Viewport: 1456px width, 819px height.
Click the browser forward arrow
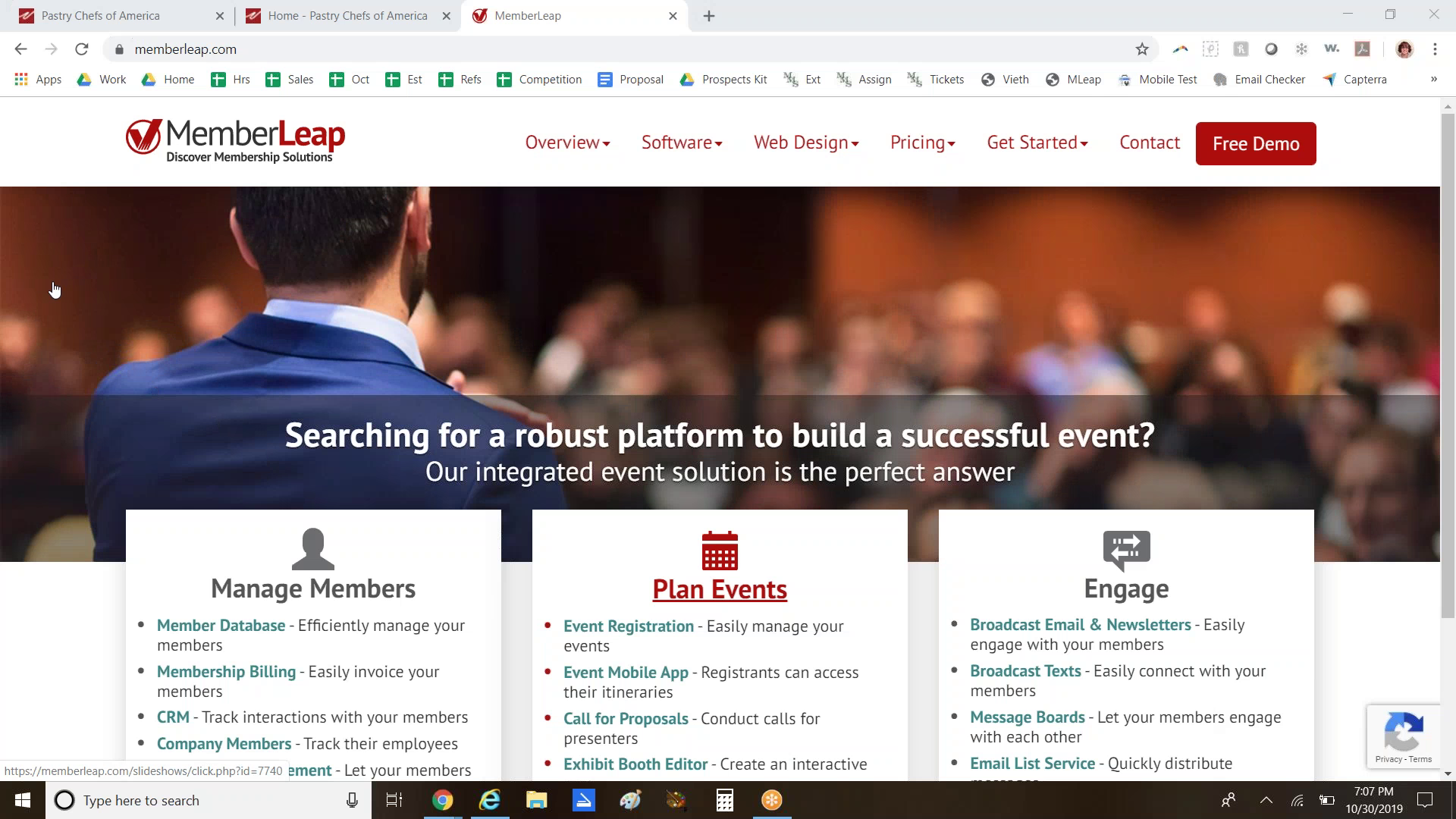point(51,49)
